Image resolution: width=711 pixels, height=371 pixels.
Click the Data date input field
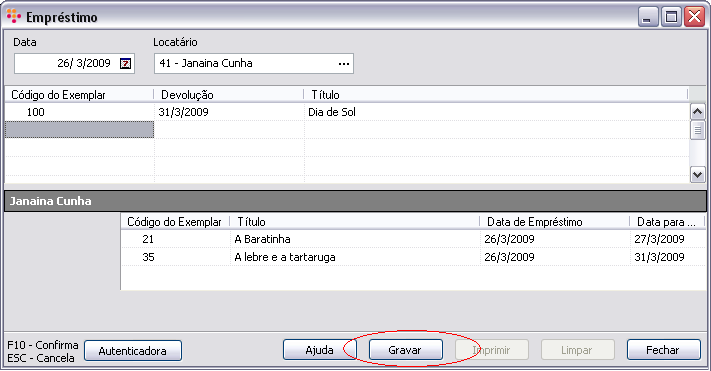pos(74,63)
